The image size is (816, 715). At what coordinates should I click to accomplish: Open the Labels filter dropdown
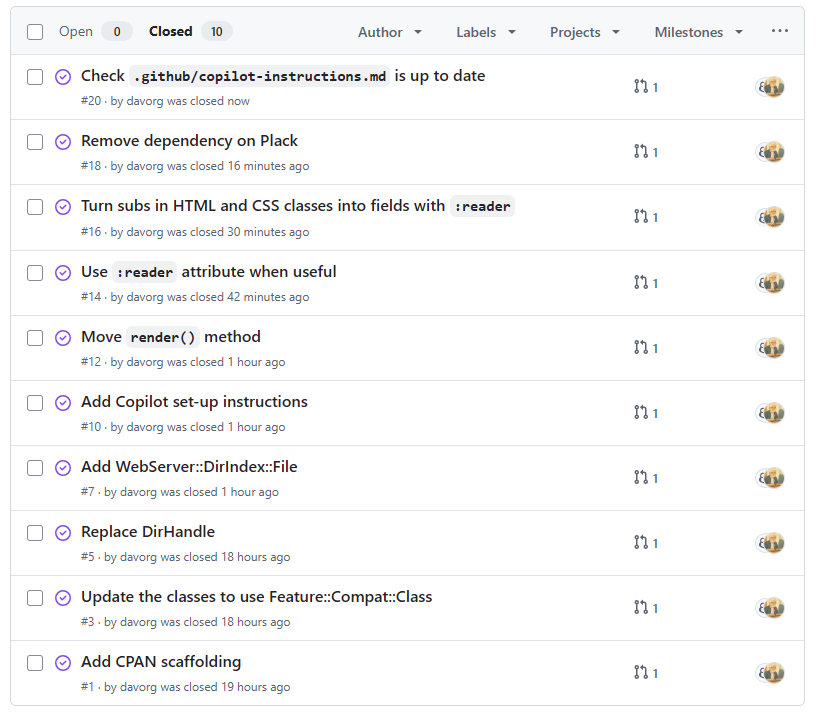point(485,32)
